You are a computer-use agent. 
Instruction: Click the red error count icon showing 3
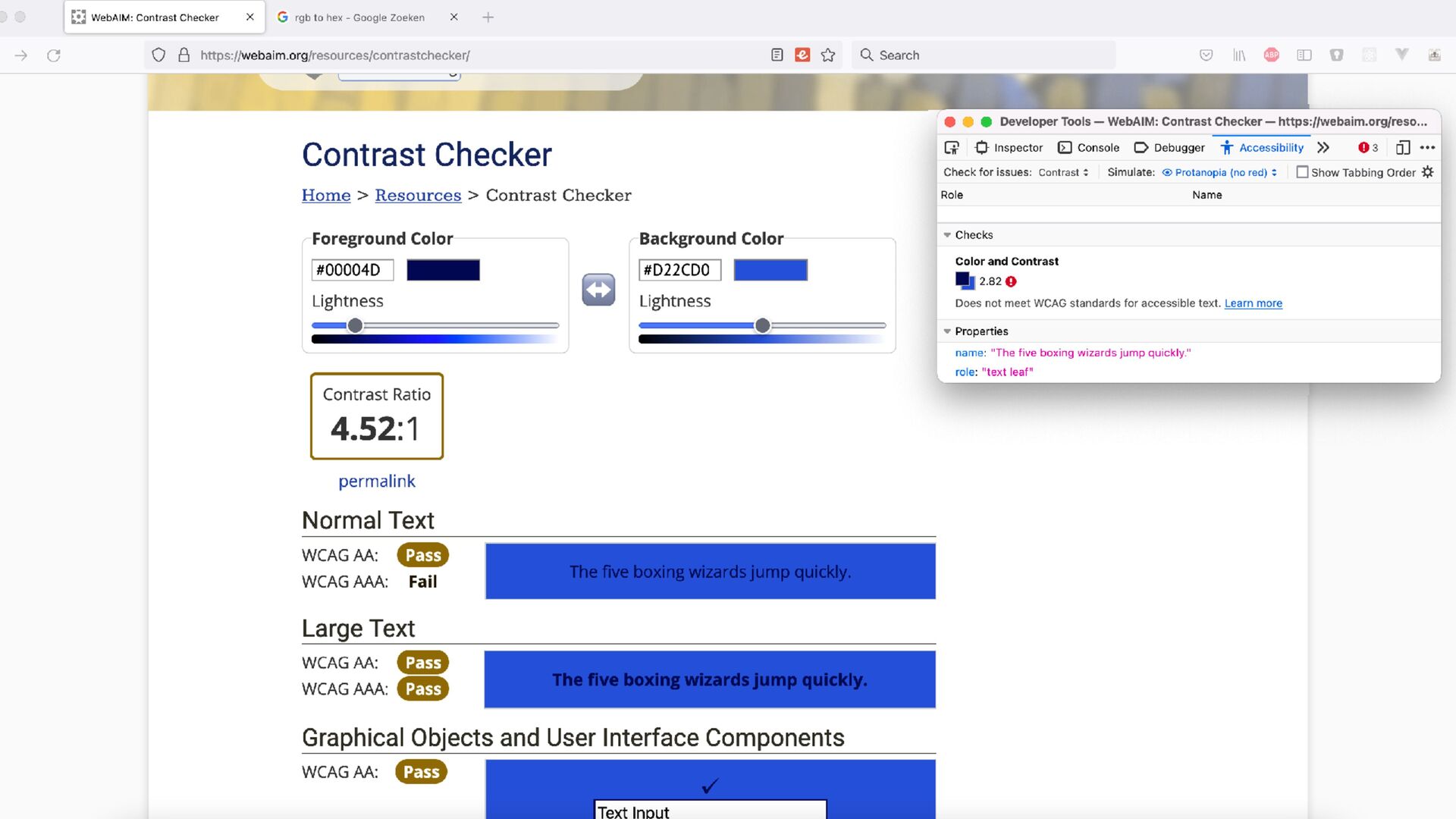point(1368,148)
